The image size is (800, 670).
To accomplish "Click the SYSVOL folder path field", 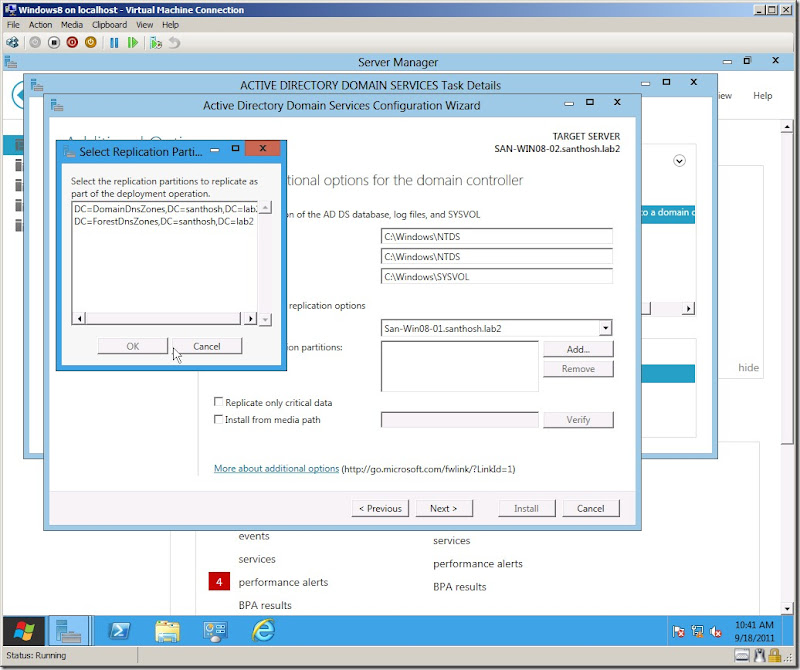I will (496, 277).
